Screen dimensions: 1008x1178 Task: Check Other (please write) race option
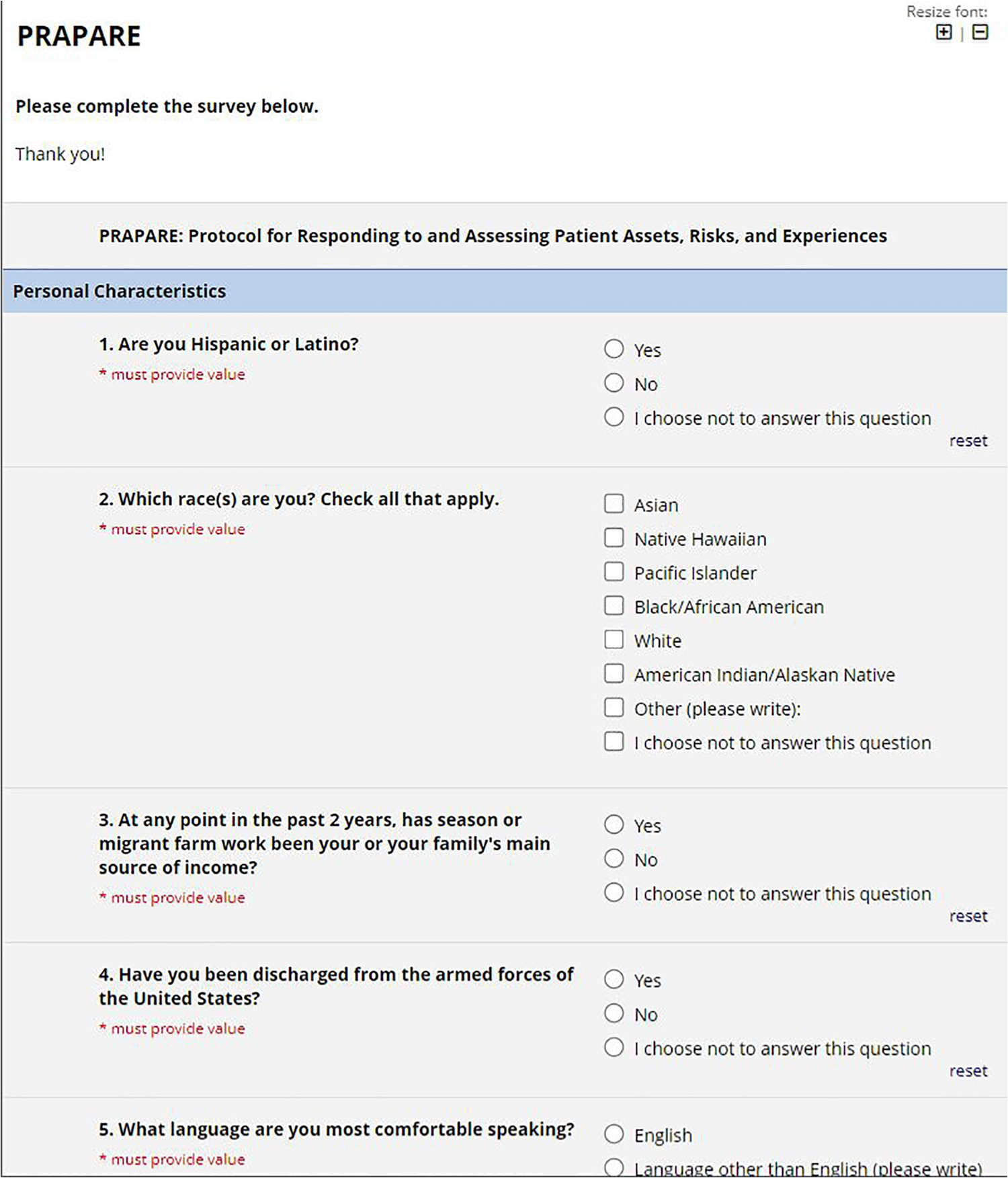click(x=614, y=708)
